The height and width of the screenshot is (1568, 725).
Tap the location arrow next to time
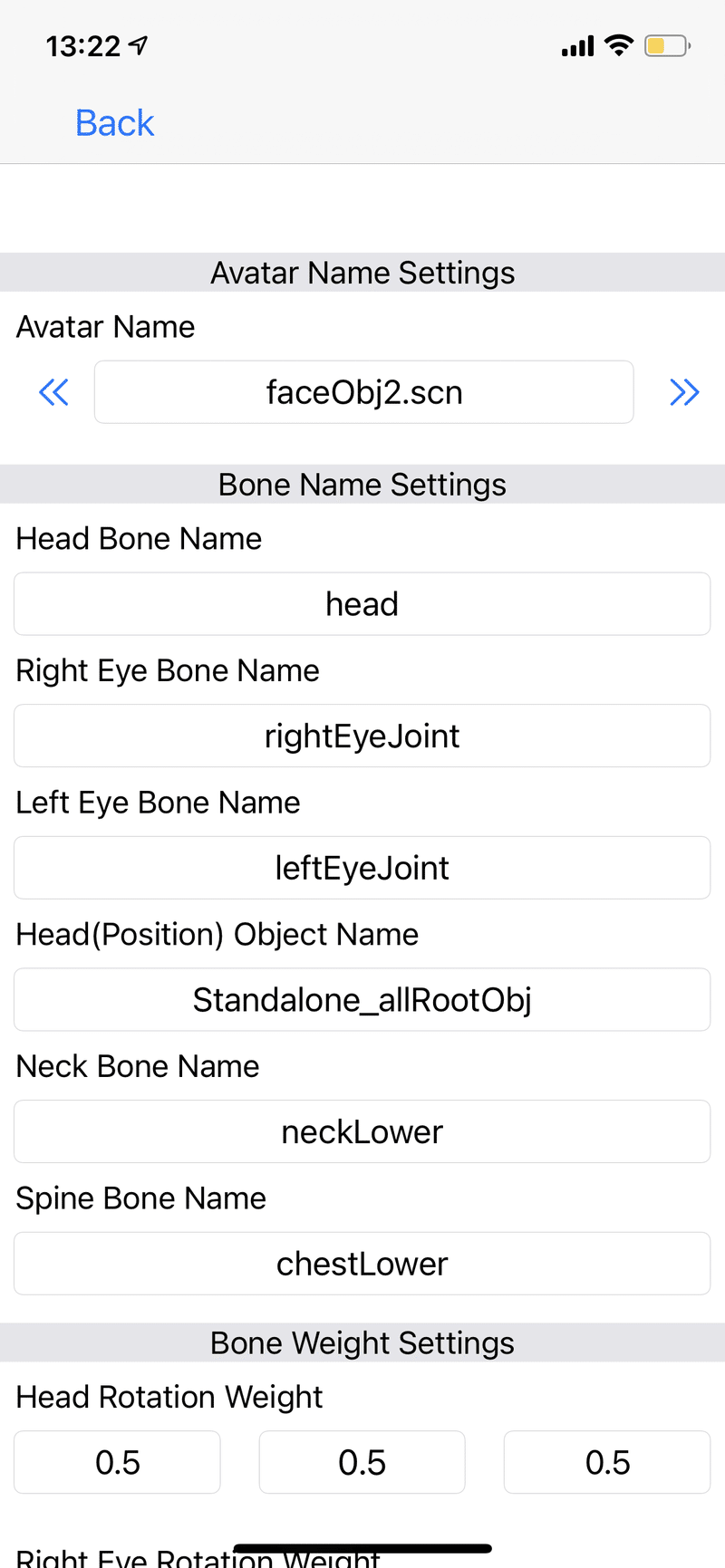138,45
